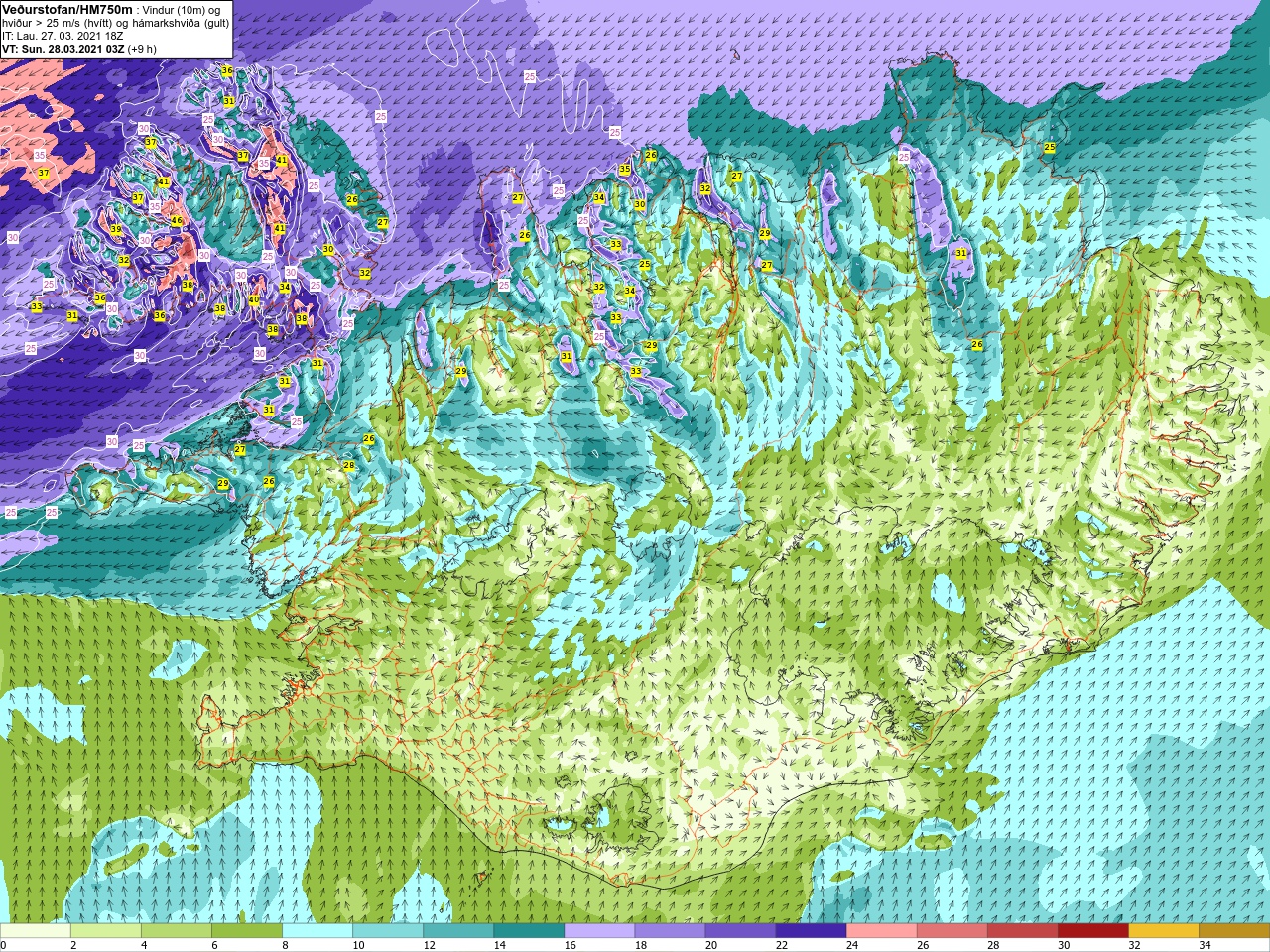Select the 14–16 m/s dark teal legend swatch
Viewport: 1270px width, 952px height.
[x=529, y=931]
